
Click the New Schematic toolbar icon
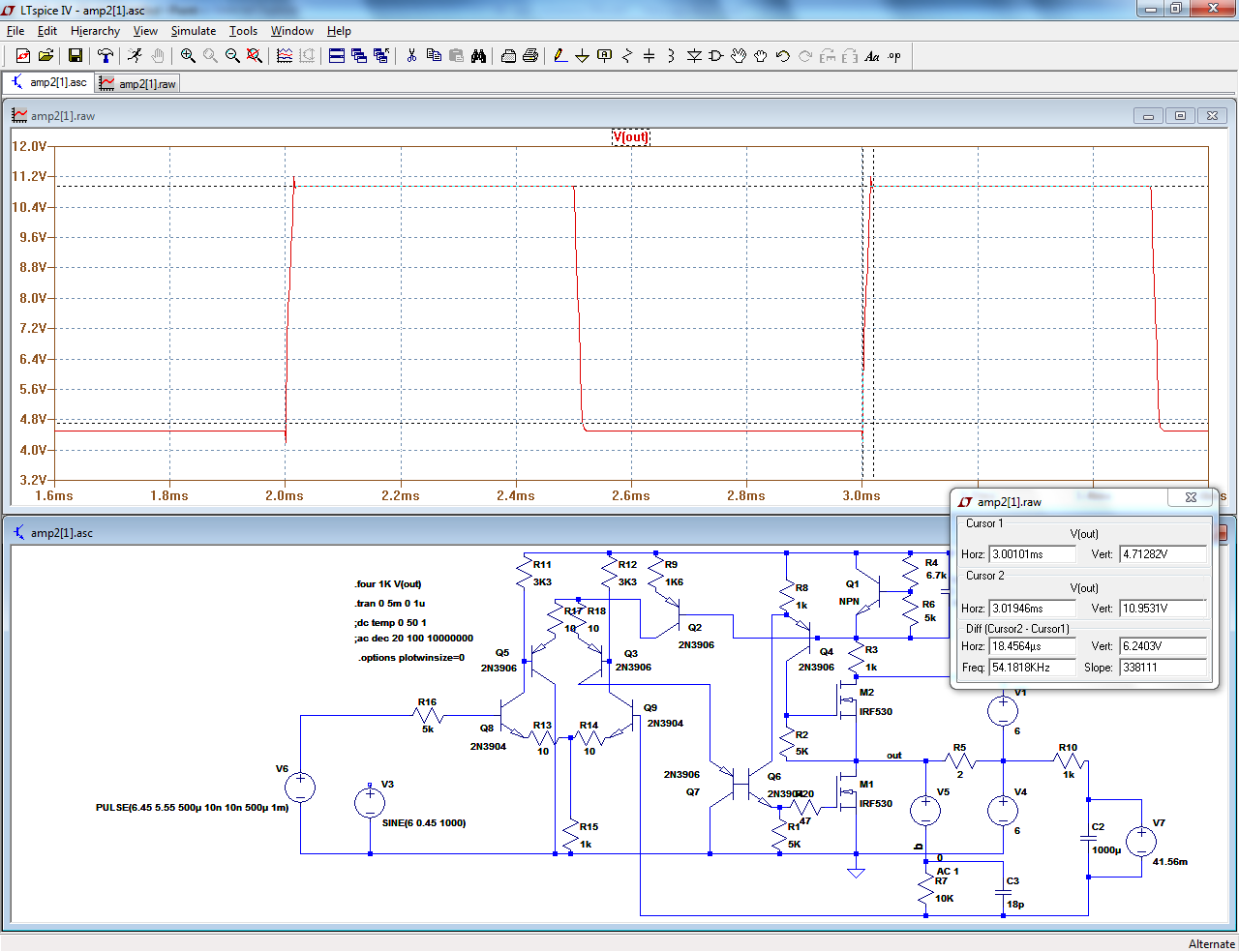coord(23,56)
